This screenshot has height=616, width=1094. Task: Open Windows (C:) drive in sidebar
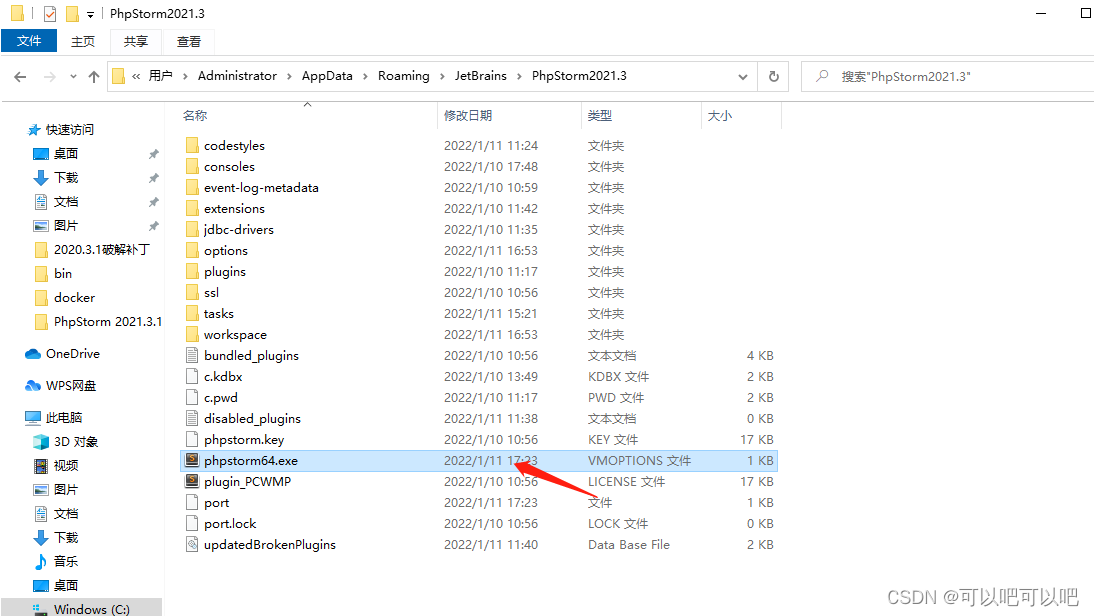[x=91, y=609]
